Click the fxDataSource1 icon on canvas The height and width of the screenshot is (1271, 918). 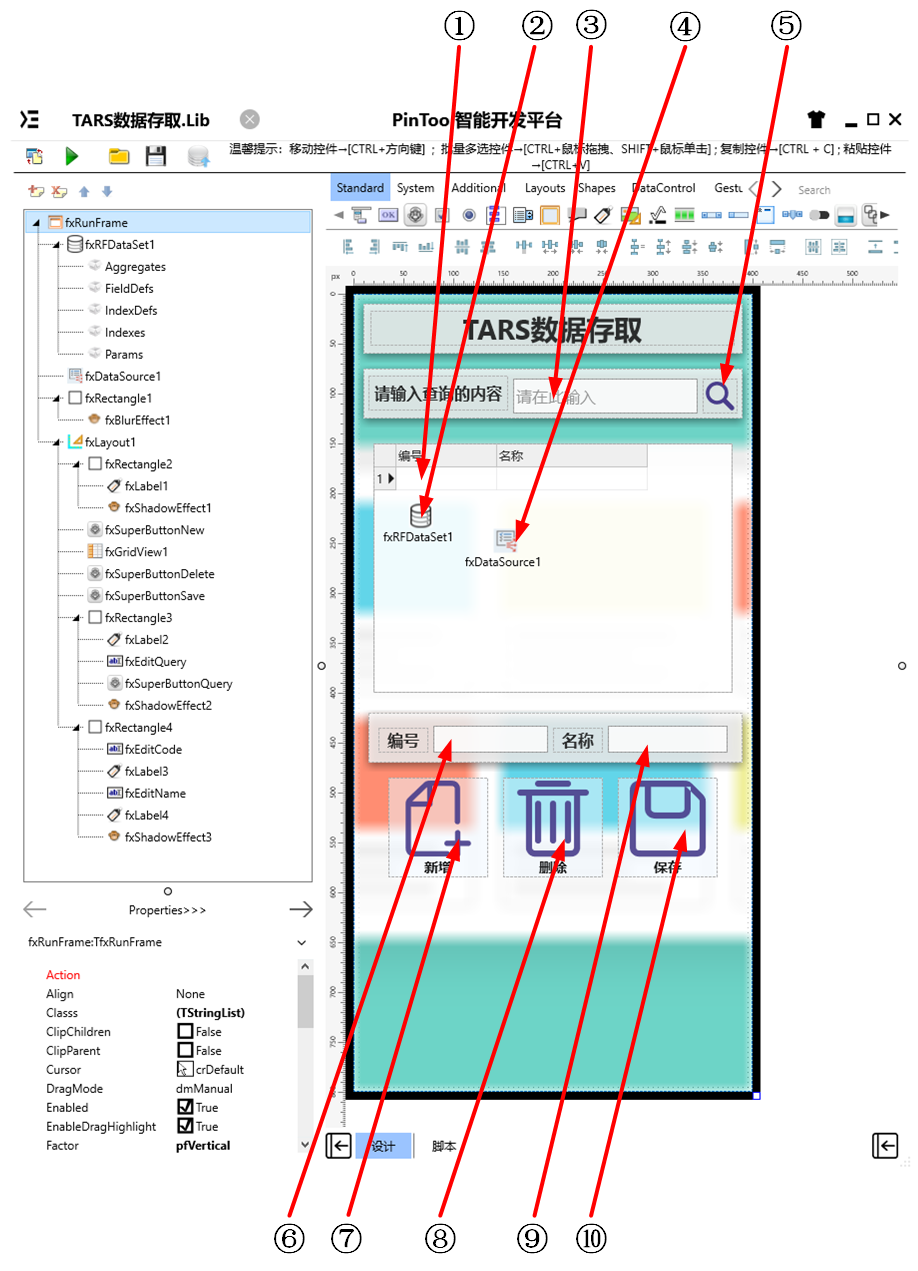tap(506, 541)
